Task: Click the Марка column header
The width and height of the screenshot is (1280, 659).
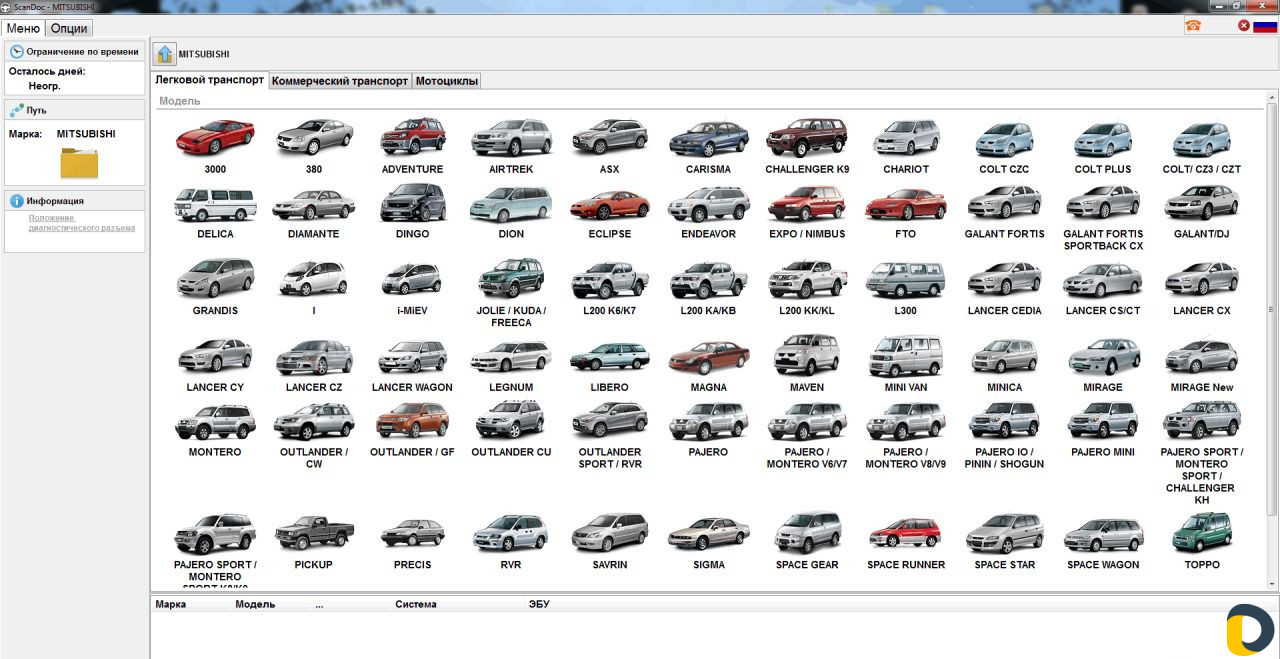Action: point(171,604)
